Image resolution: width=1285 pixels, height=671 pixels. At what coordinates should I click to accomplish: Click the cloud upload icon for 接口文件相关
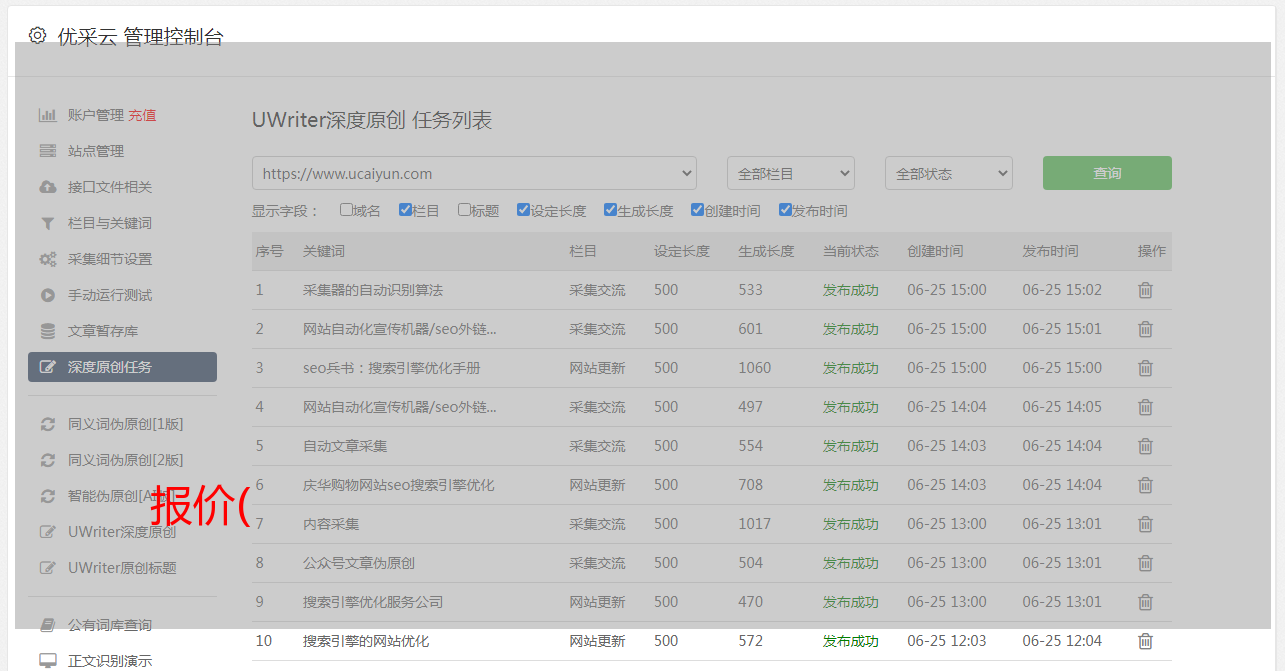47,187
